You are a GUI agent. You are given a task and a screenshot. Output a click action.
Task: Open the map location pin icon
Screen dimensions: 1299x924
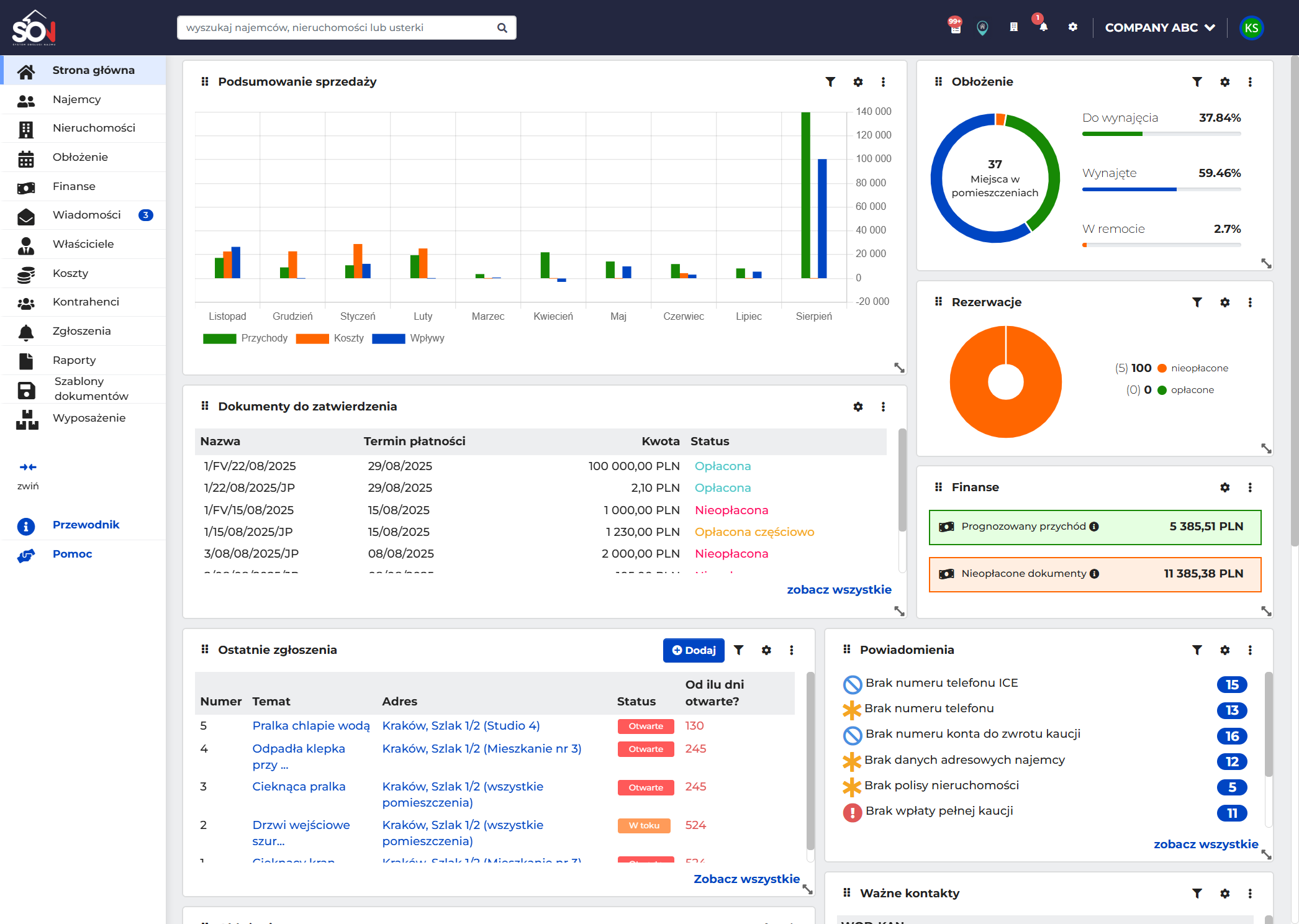982,27
